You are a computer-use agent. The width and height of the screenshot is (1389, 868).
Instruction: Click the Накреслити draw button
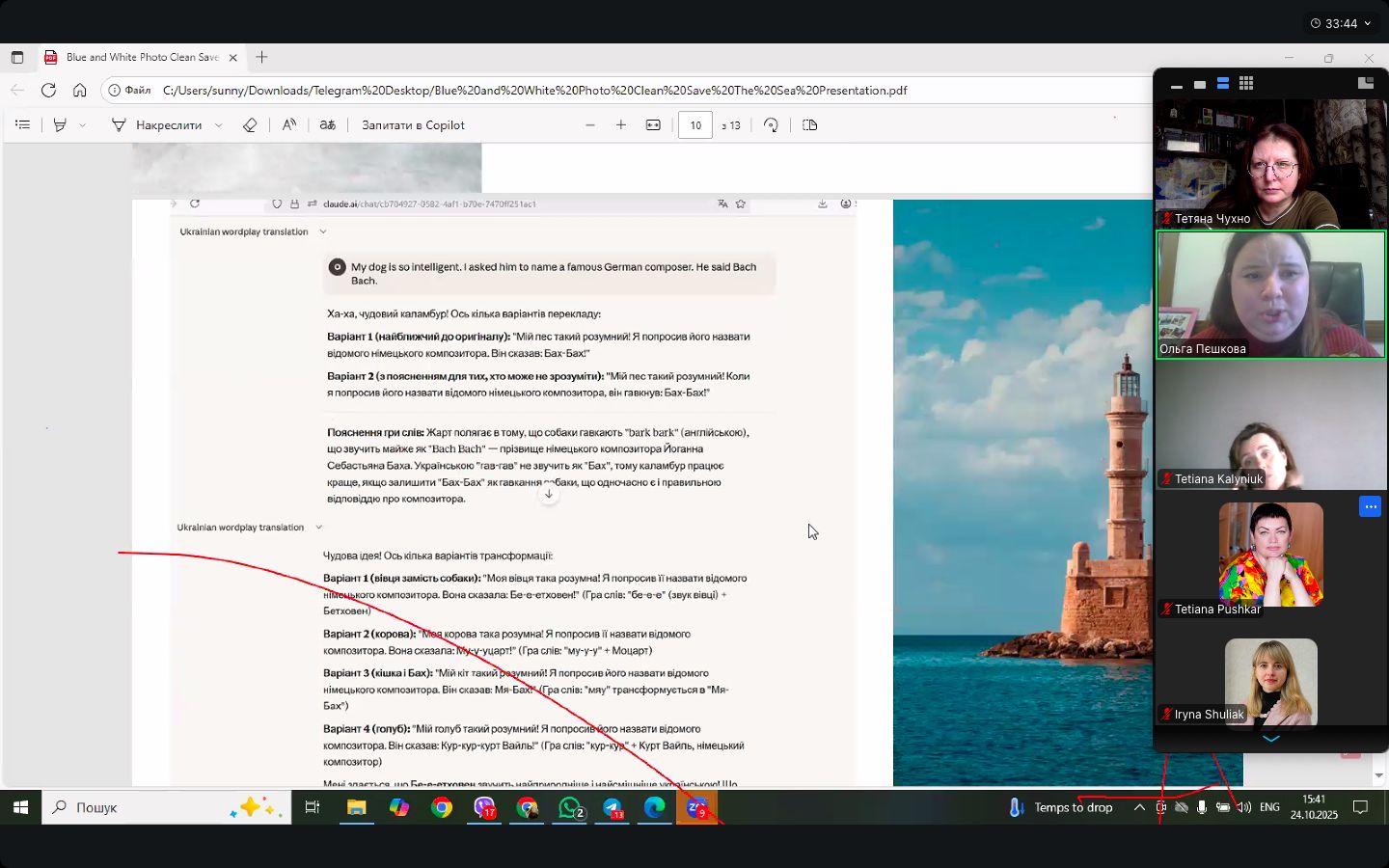coord(157,125)
